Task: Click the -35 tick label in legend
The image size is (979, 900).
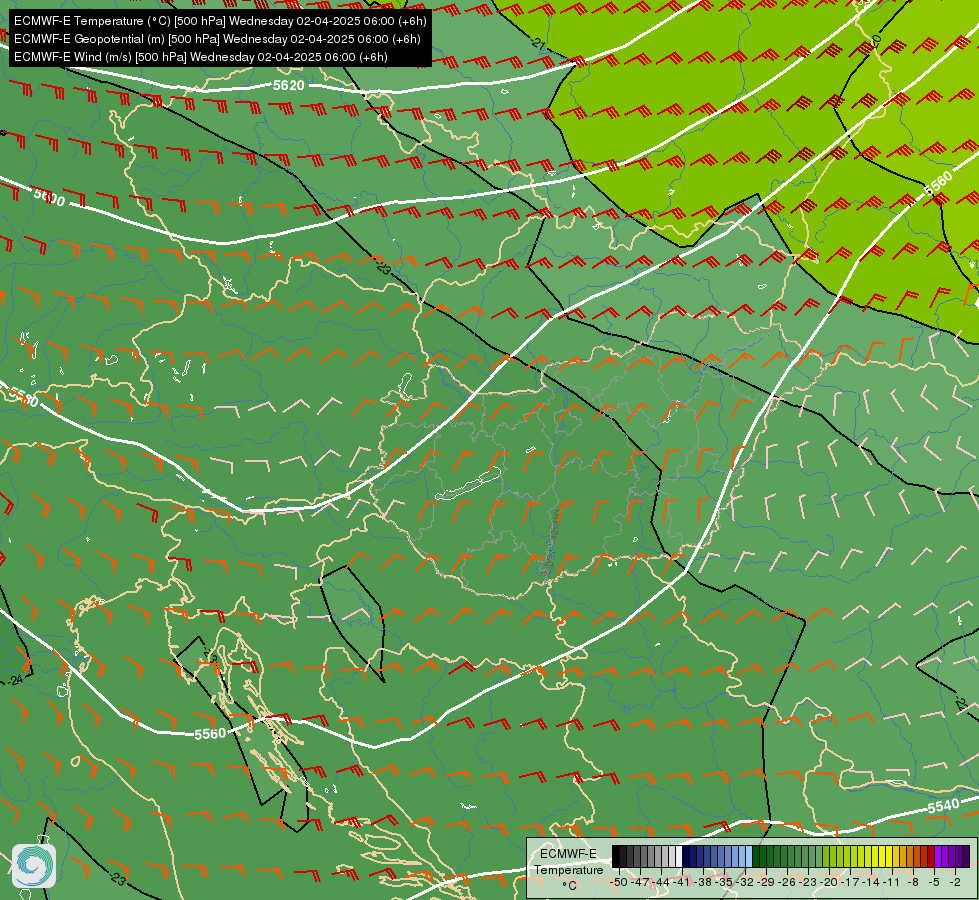Action: point(725,882)
